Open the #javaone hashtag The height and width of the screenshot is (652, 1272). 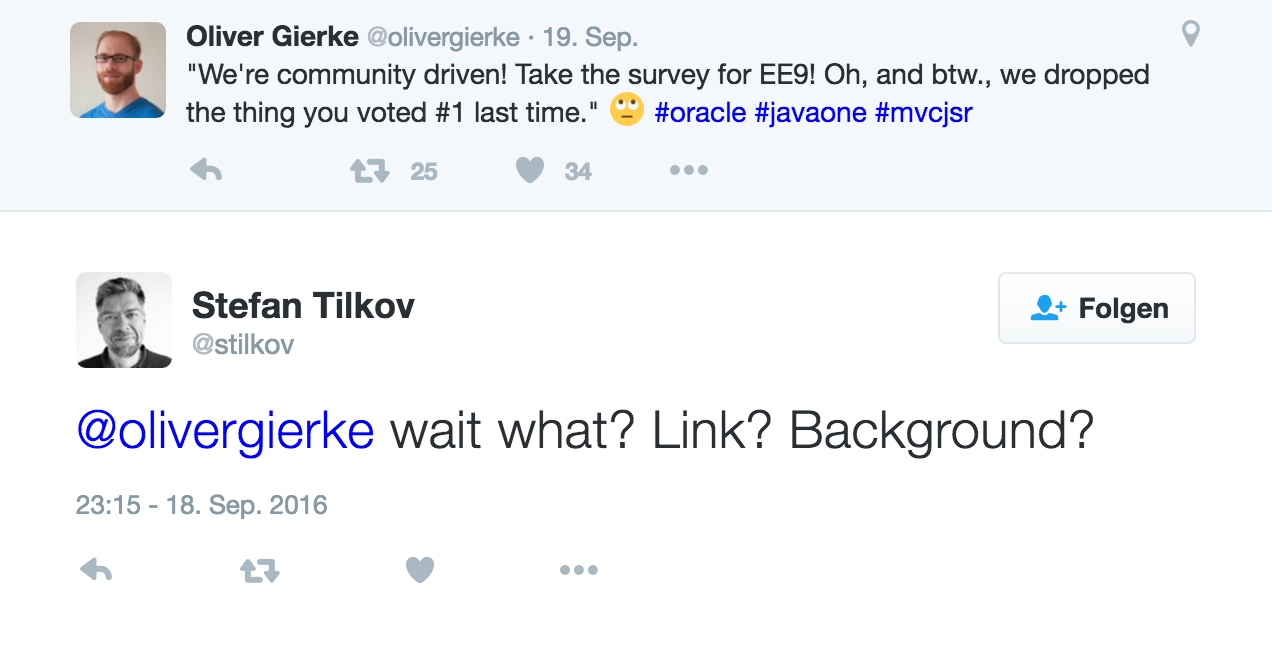(x=810, y=113)
